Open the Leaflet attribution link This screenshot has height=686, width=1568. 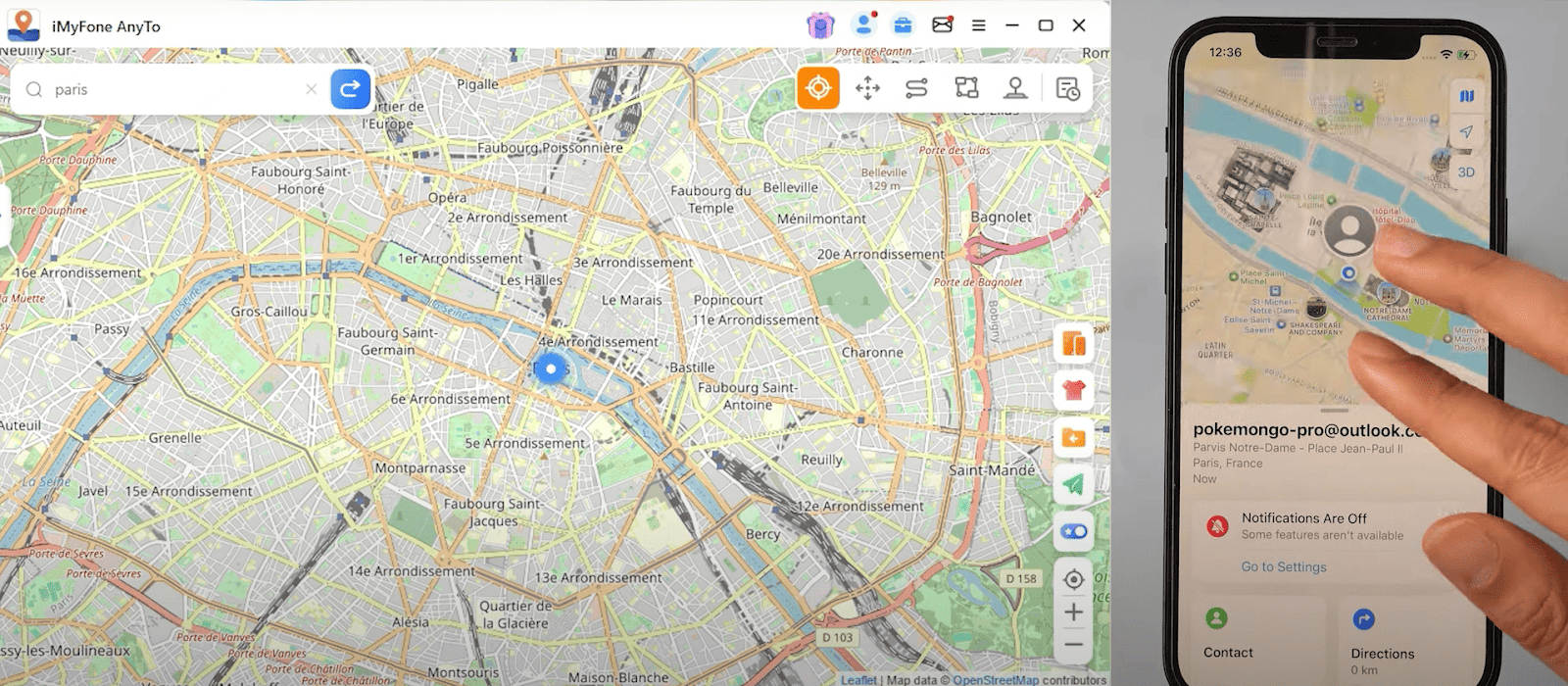click(858, 679)
